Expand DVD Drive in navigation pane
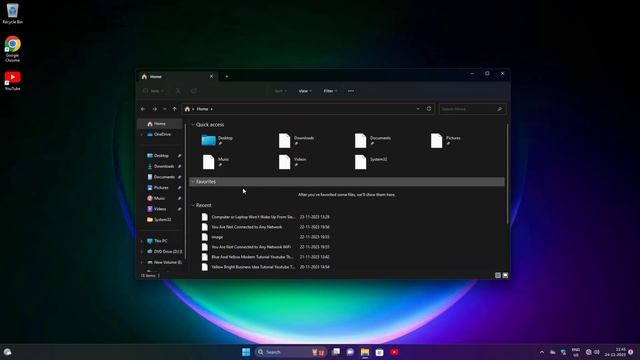 pos(142,251)
